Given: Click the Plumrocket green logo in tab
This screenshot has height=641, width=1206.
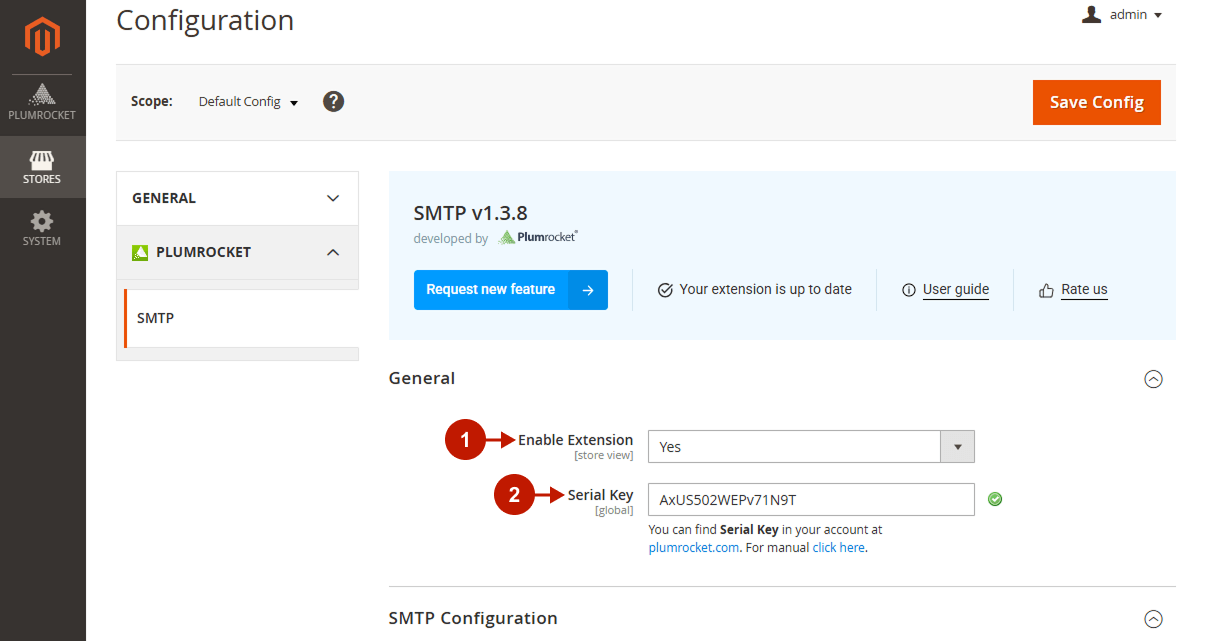Looking at the screenshot, I should click(140, 253).
